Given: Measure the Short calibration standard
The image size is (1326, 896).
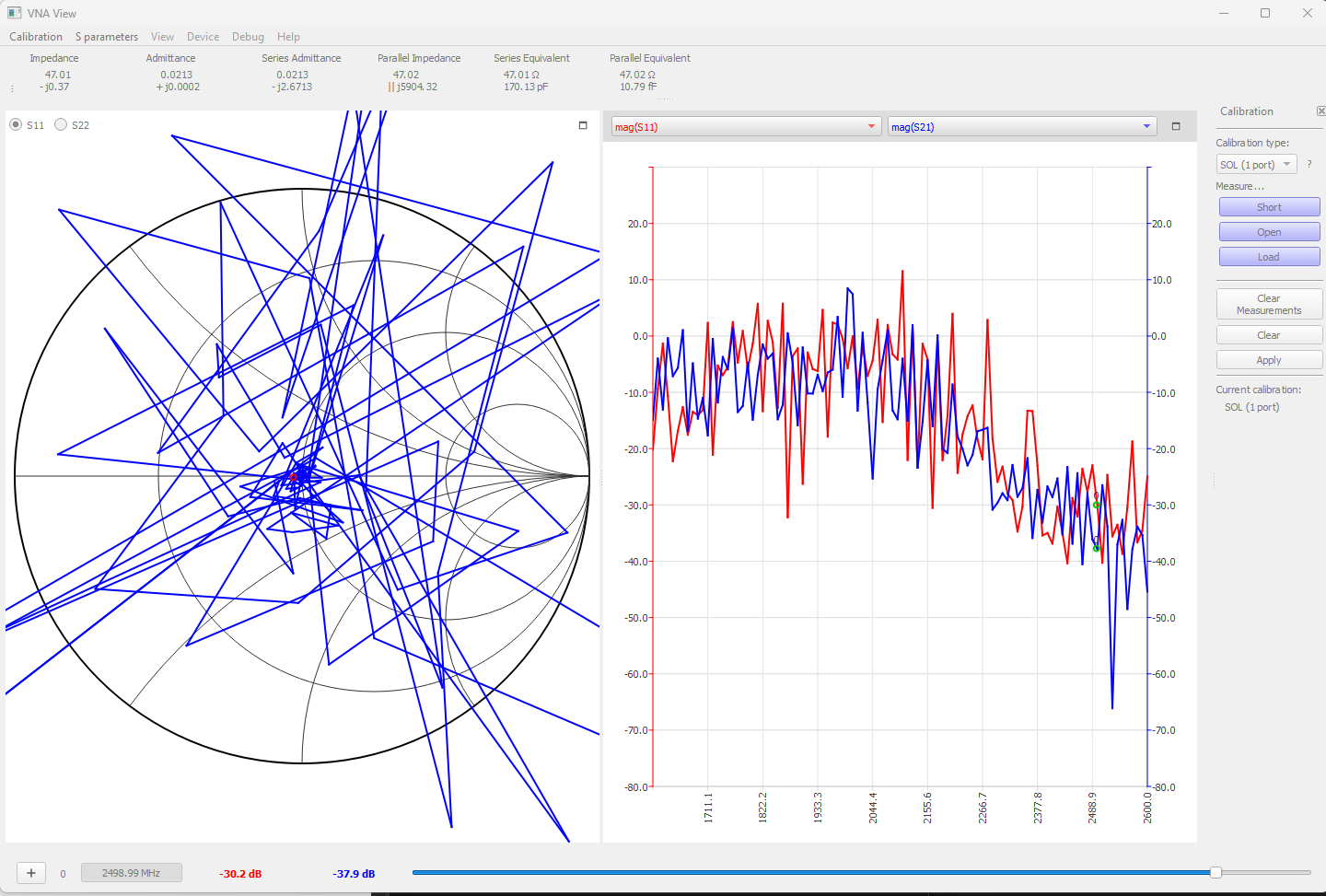Looking at the screenshot, I should tap(1269, 207).
